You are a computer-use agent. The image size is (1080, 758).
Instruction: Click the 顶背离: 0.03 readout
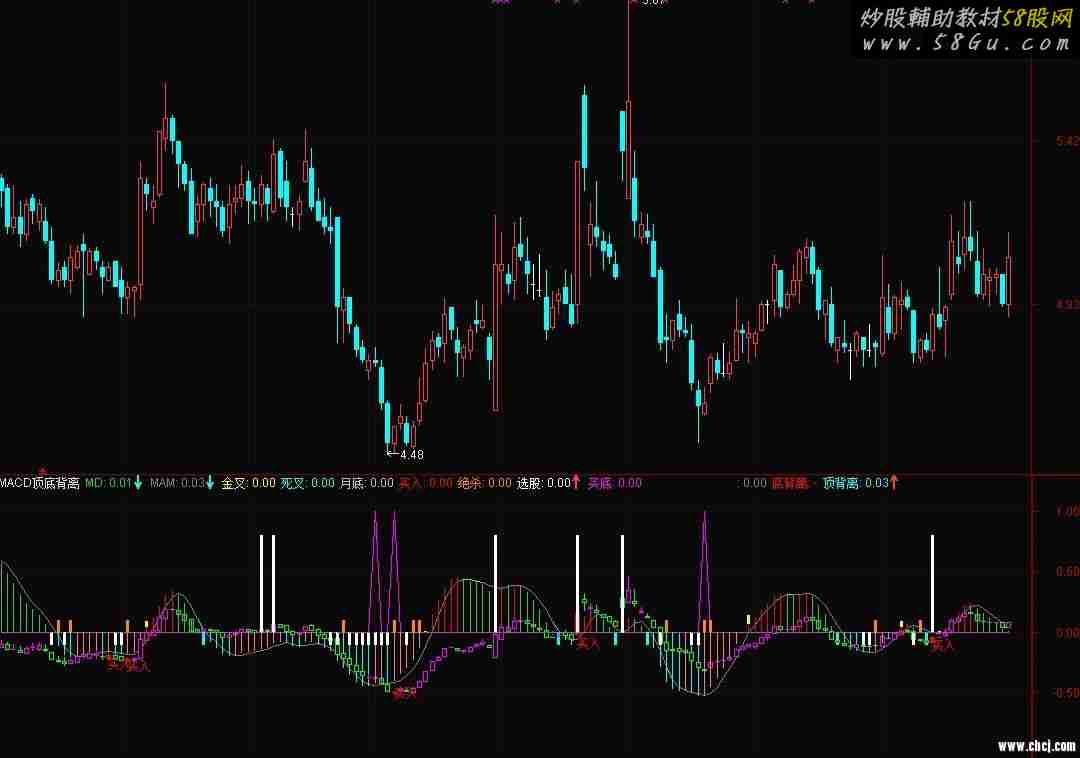pos(856,483)
